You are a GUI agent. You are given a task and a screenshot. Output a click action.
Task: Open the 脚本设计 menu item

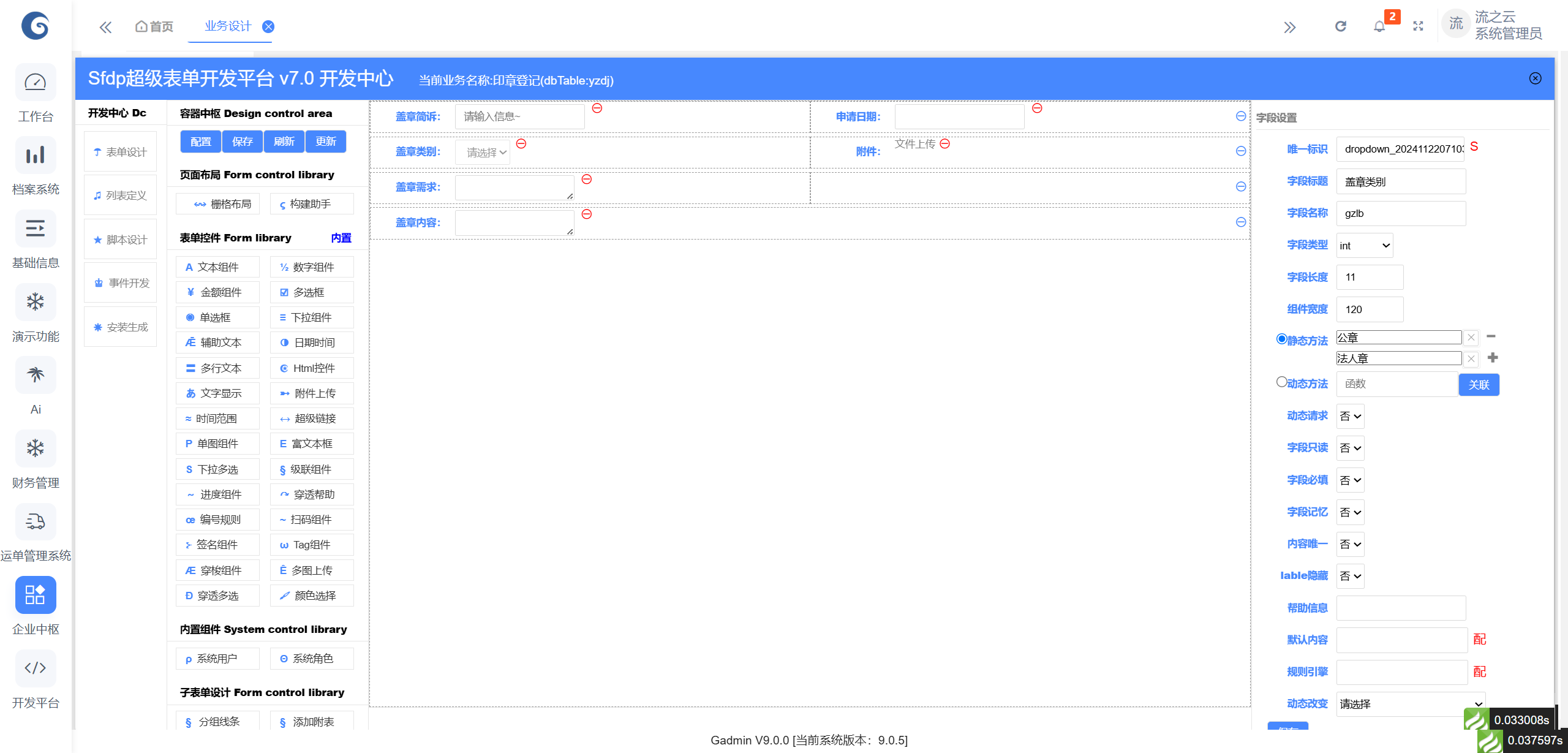coord(121,240)
